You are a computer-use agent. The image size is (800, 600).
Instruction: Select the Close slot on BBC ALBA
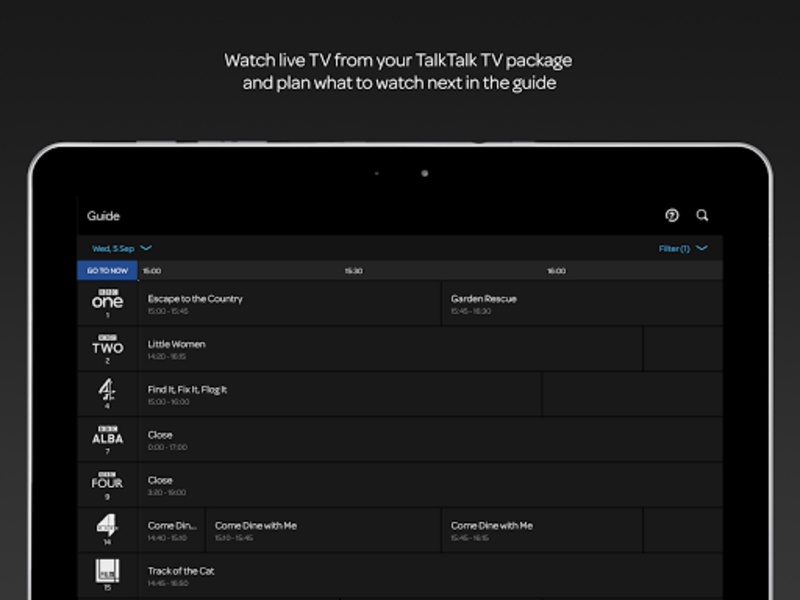(x=431, y=439)
